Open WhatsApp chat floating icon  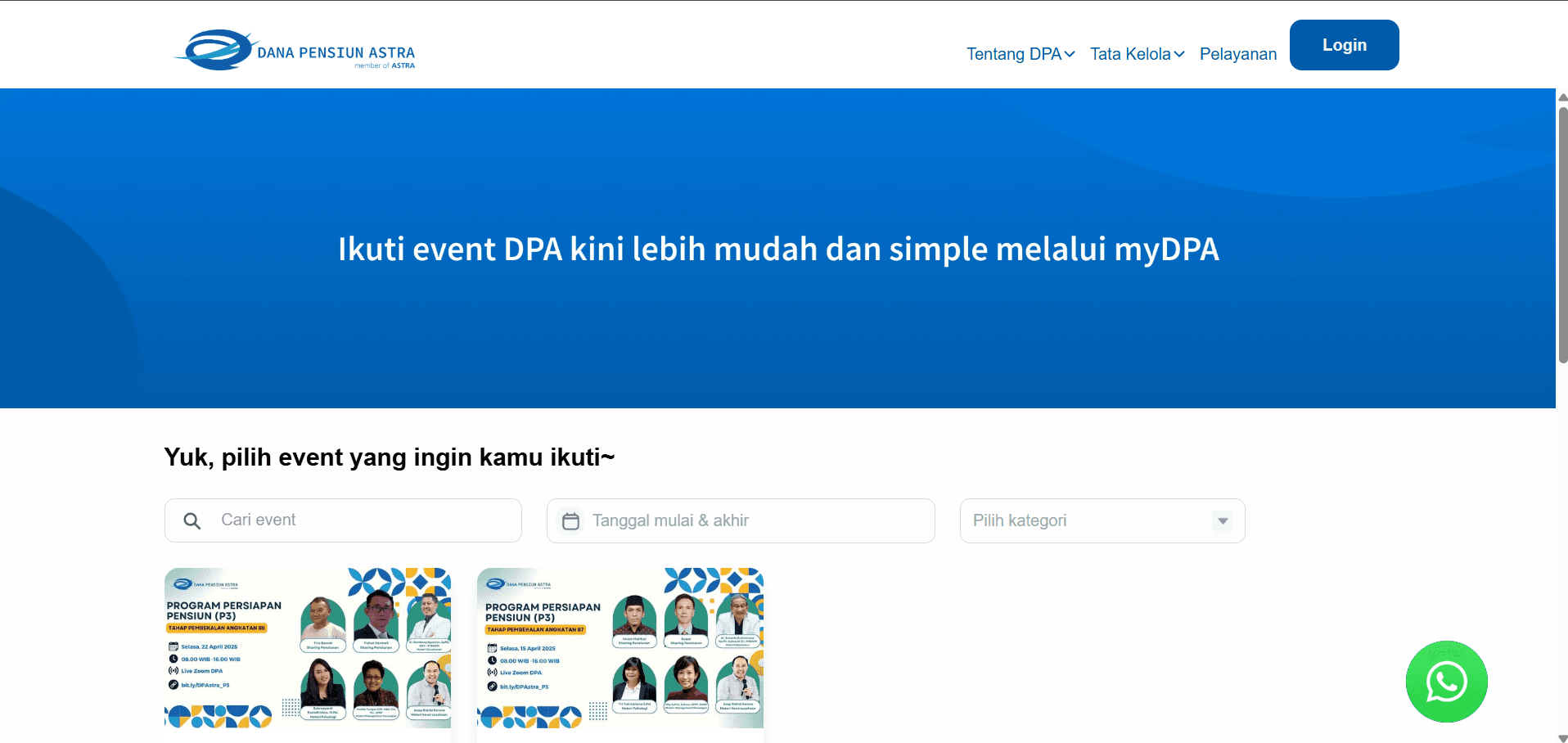click(1446, 682)
